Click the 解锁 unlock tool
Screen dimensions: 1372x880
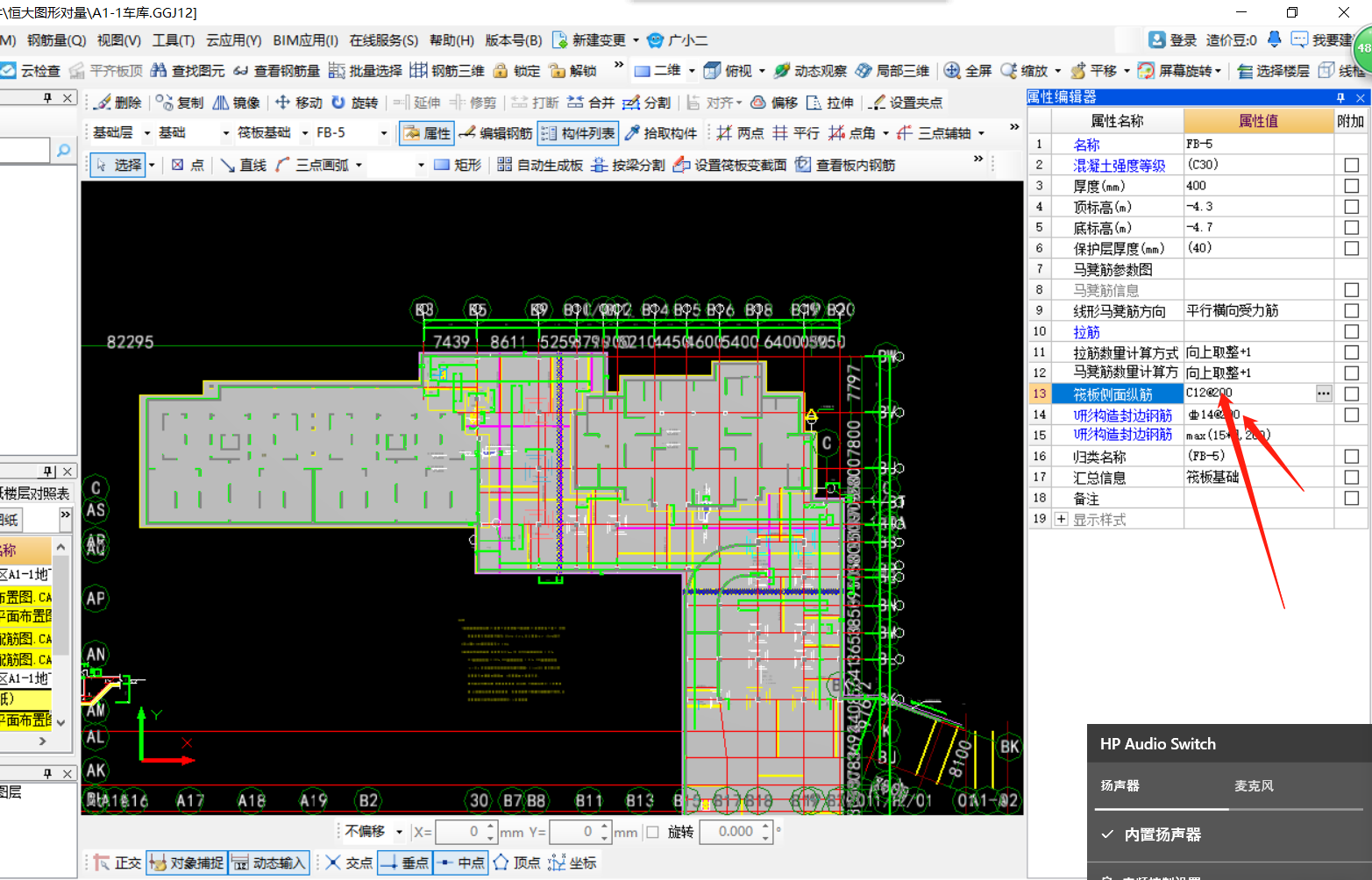click(572, 71)
